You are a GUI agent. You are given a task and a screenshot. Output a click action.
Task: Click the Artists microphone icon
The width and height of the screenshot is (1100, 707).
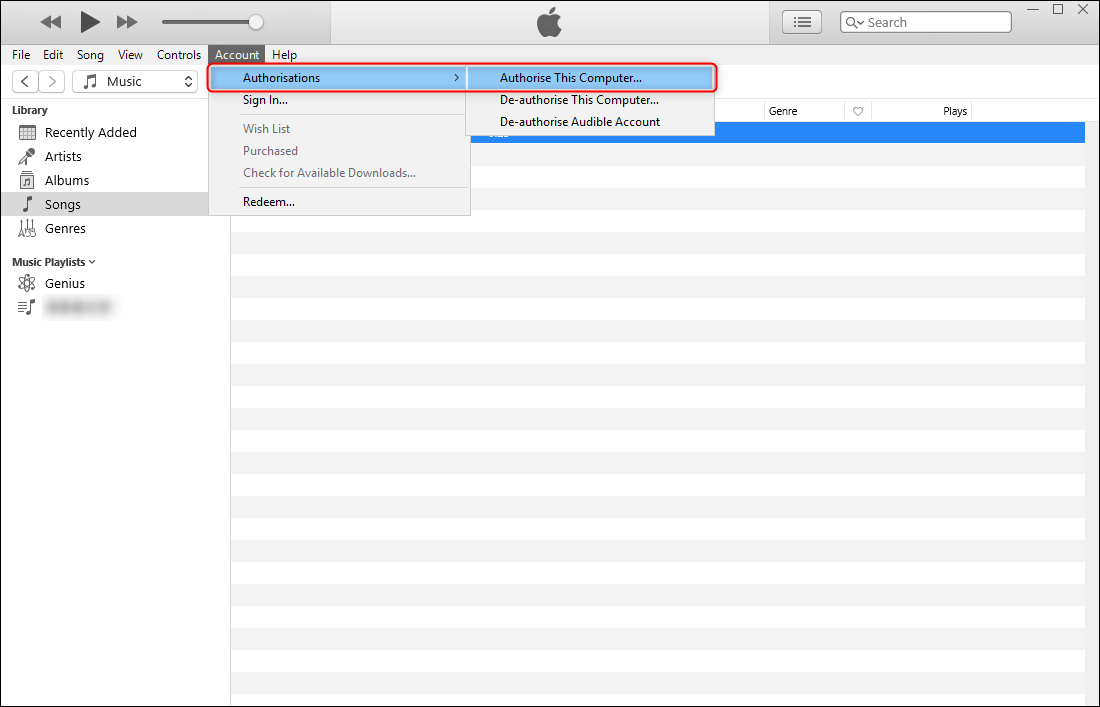point(27,156)
